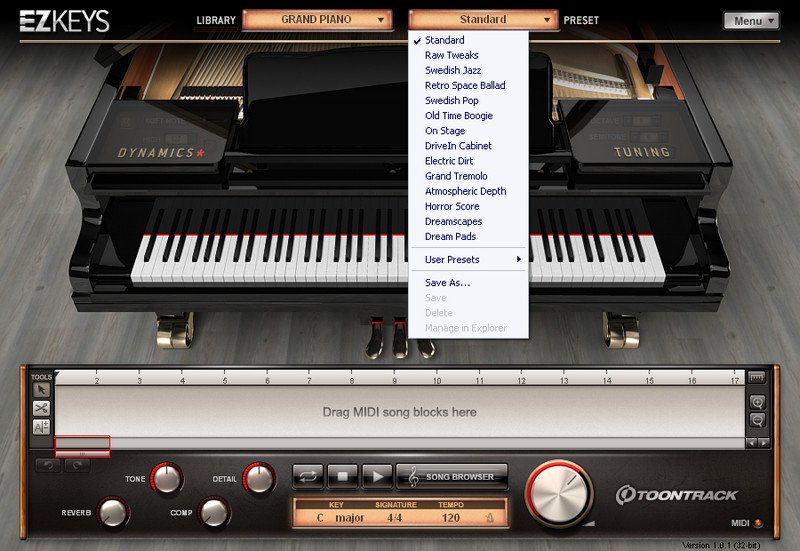The image size is (800, 551).
Task: Select the arrow pointer tool
Action: [41, 390]
